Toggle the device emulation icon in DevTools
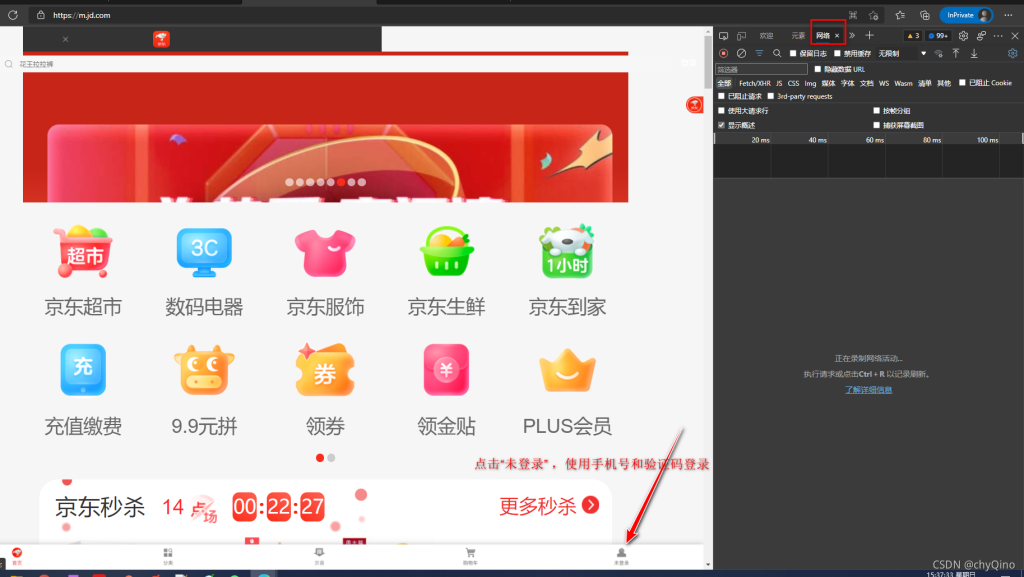The image size is (1024, 577). click(x=741, y=36)
